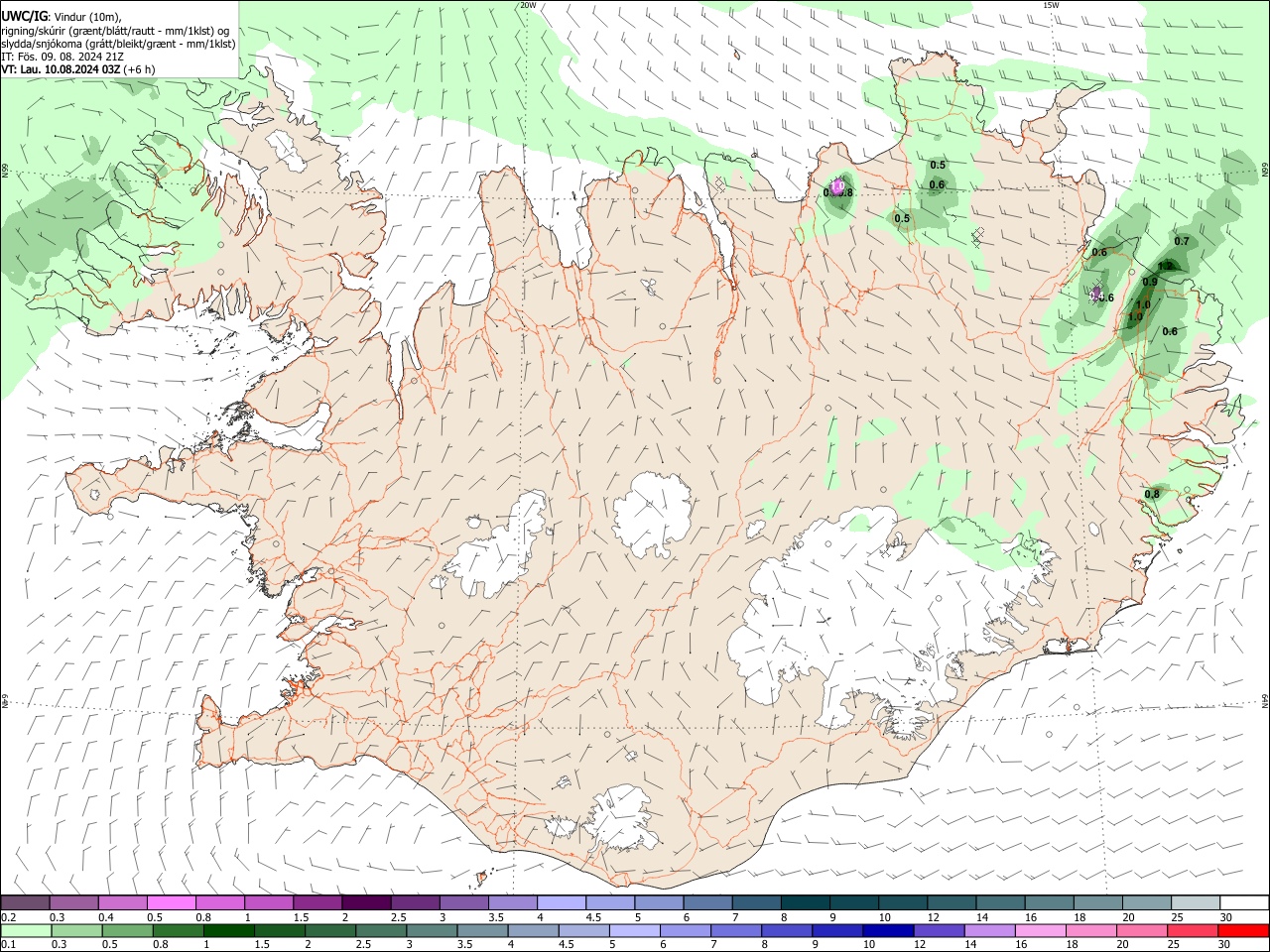
Task: Click the lower legend row swatch for 0.1
Action: click(26, 930)
